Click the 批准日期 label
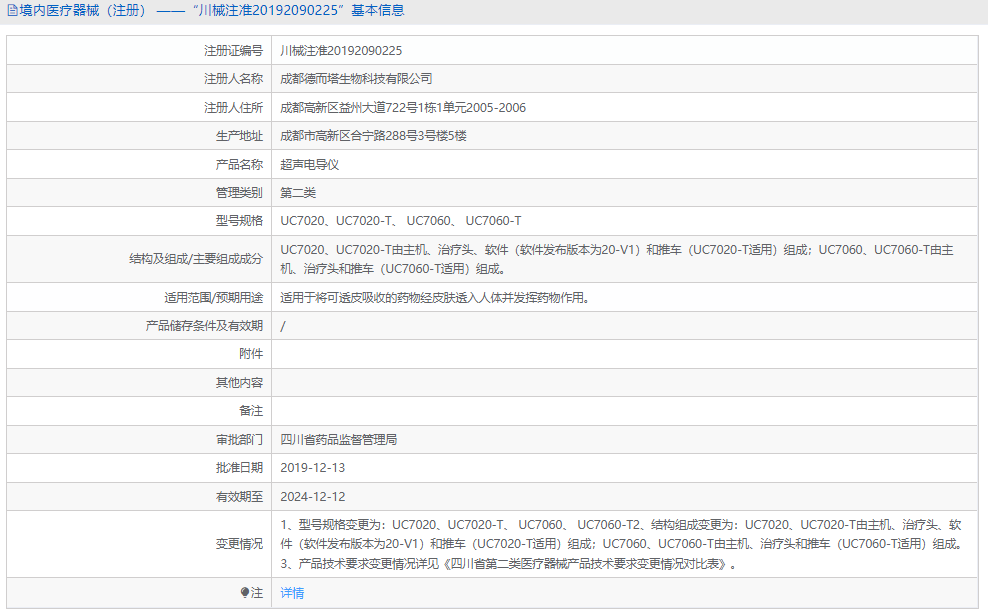The width and height of the screenshot is (988, 616). point(239,467)
